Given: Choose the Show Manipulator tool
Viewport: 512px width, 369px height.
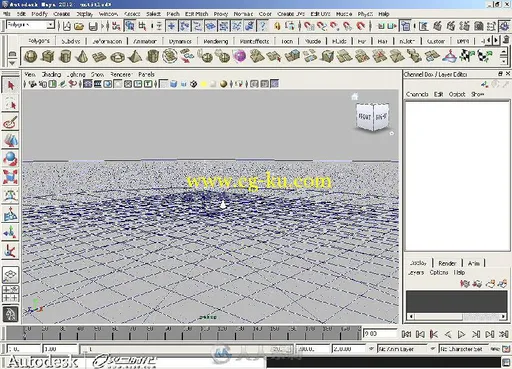Looking at the screenshot, I should [10, 233].
